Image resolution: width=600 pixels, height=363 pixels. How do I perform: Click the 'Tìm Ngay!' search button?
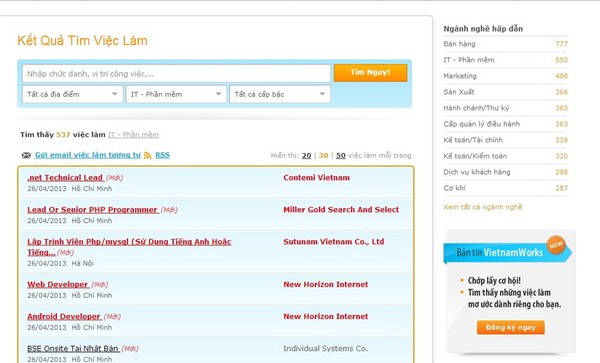(370, 73)
